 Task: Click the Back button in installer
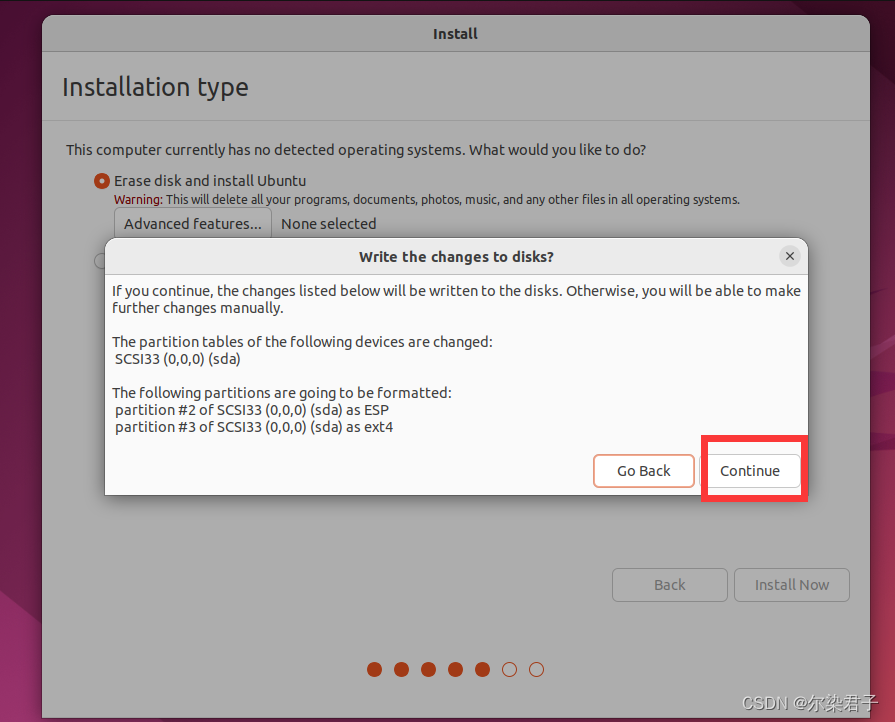coord(670,585)
